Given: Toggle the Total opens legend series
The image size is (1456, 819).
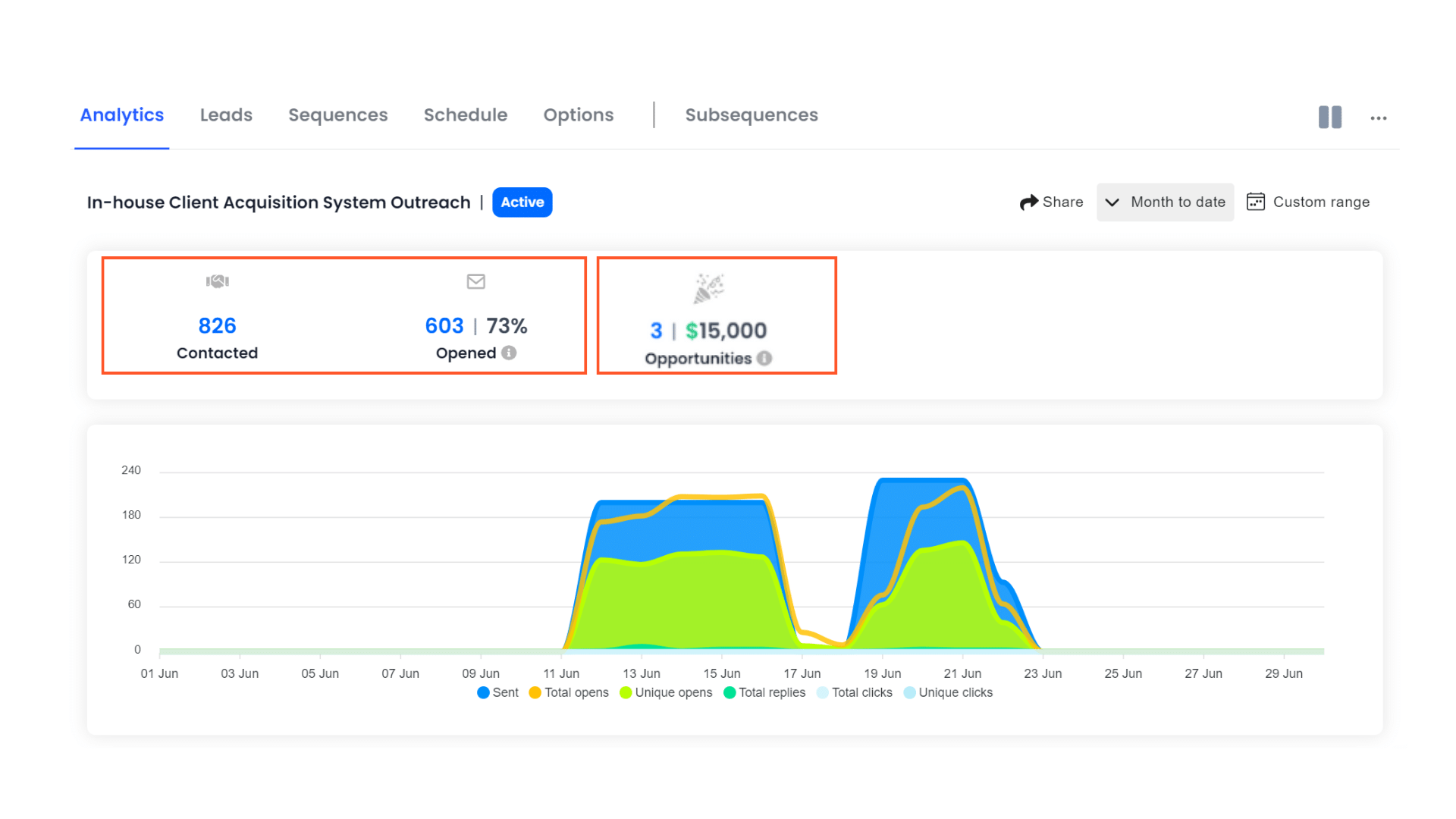Looking at the screenshot, I should click(569, 692).
